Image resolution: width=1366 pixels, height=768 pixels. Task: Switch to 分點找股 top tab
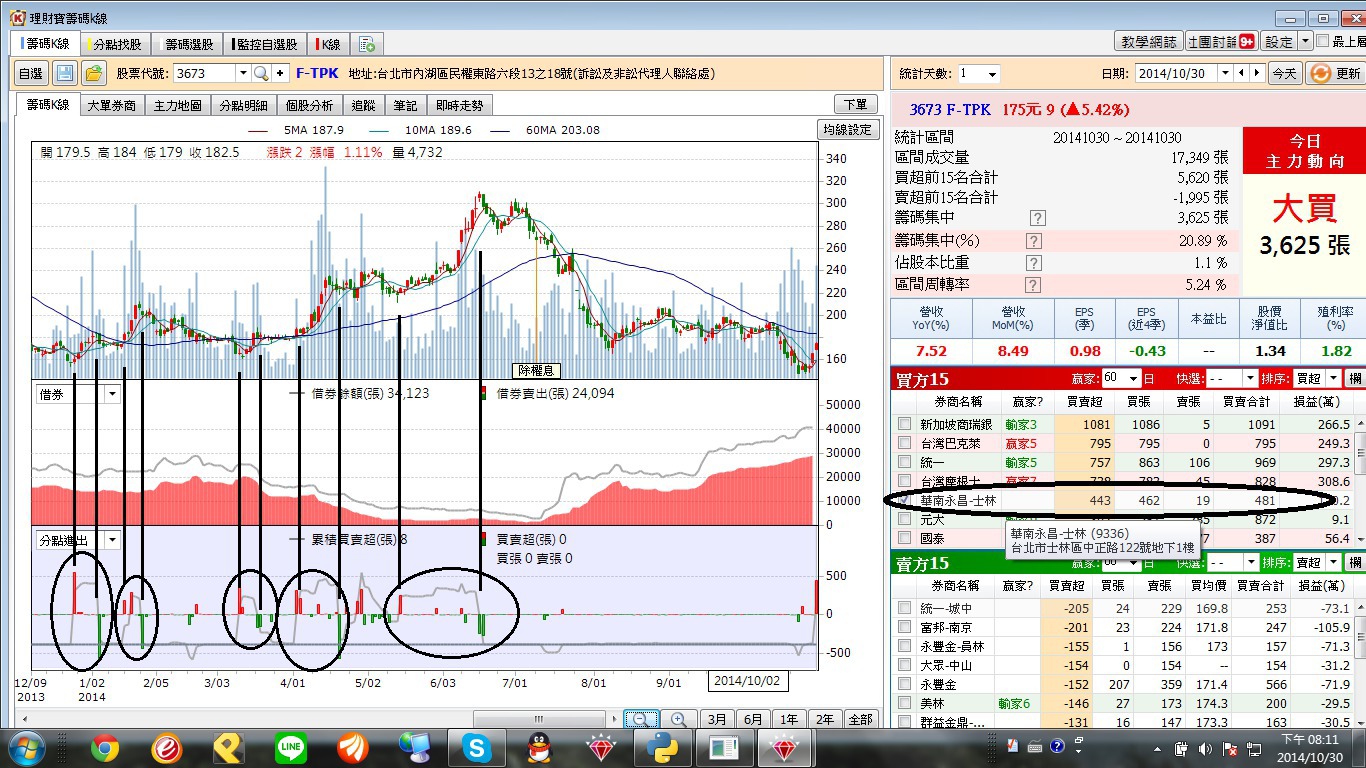(x=114, y=44)
